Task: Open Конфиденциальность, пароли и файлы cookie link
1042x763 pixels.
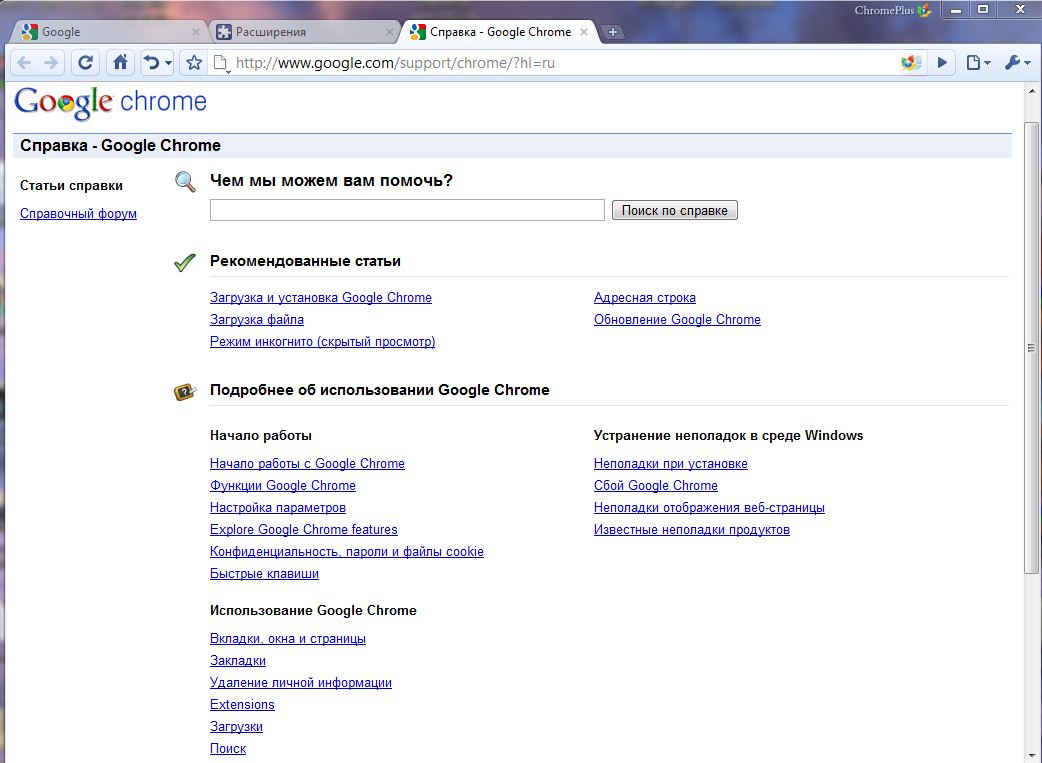Action: coord(347,552)
